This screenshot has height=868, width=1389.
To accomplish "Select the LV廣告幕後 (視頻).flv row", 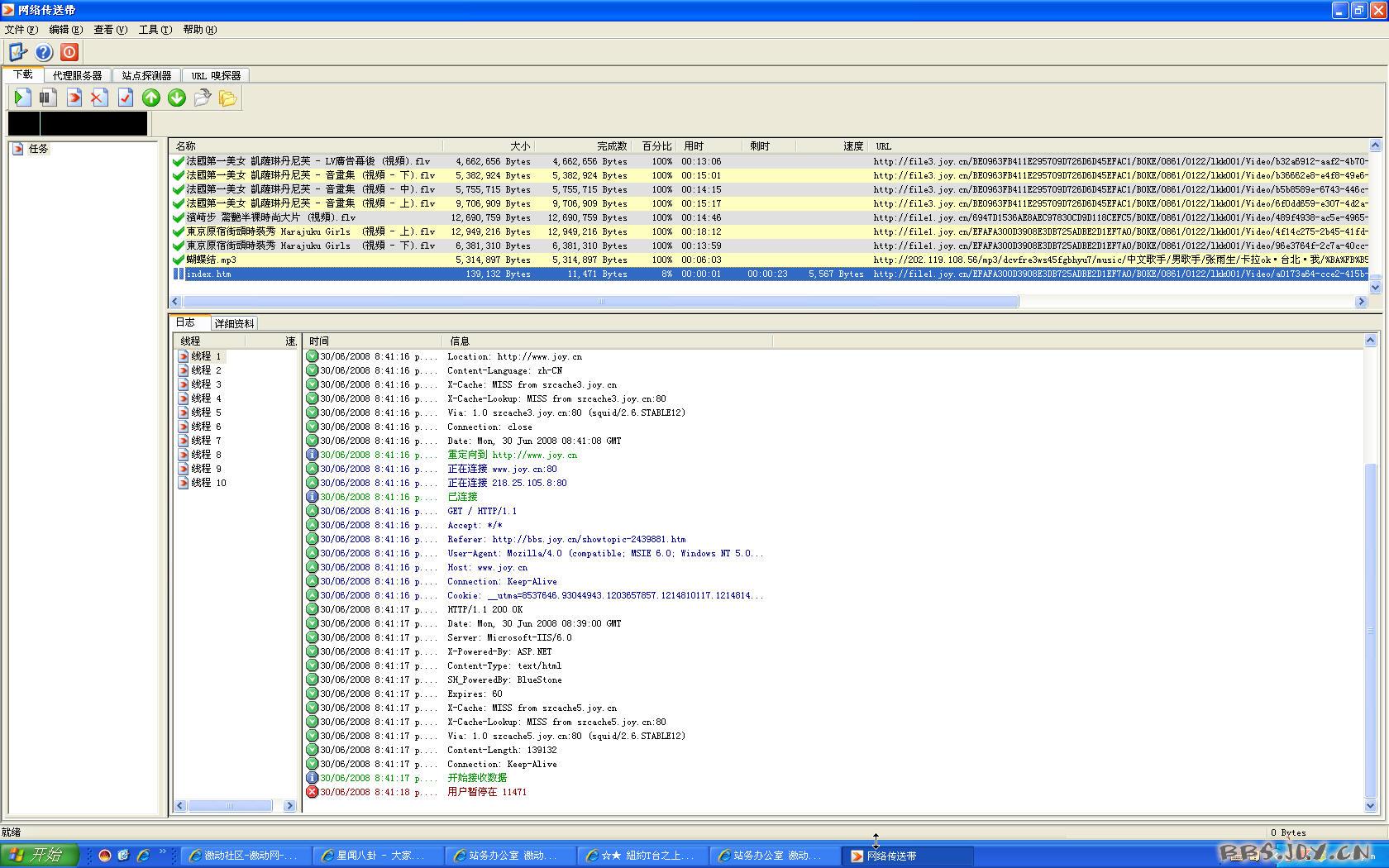I will pos(769,161).
